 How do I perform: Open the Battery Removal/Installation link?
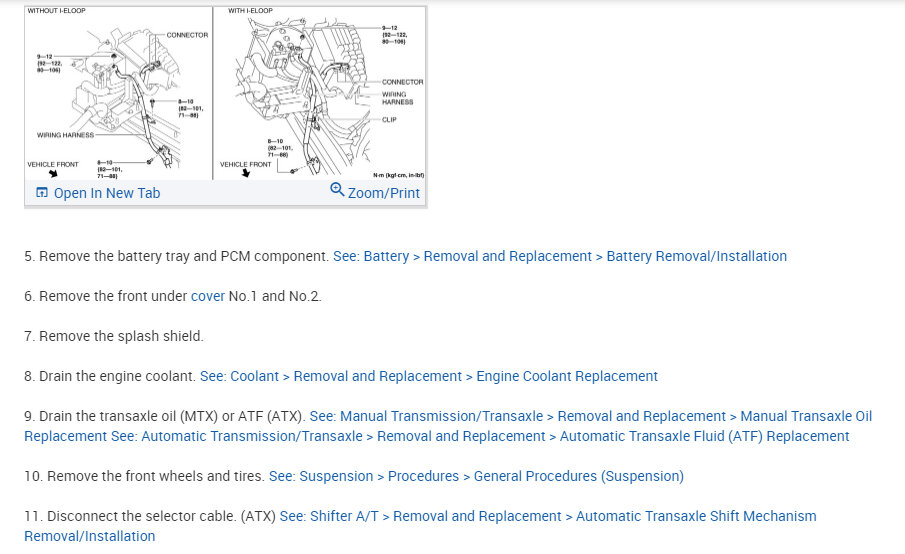click(560, 256)
